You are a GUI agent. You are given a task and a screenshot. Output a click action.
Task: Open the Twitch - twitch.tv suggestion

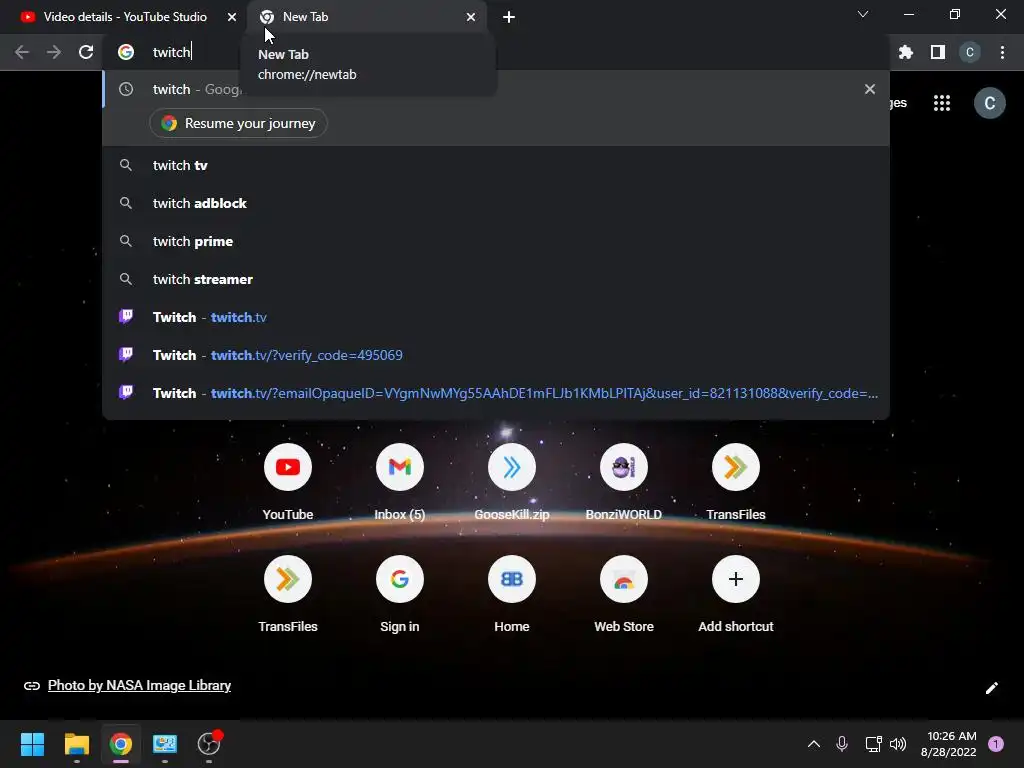click(x=496, y=317)
